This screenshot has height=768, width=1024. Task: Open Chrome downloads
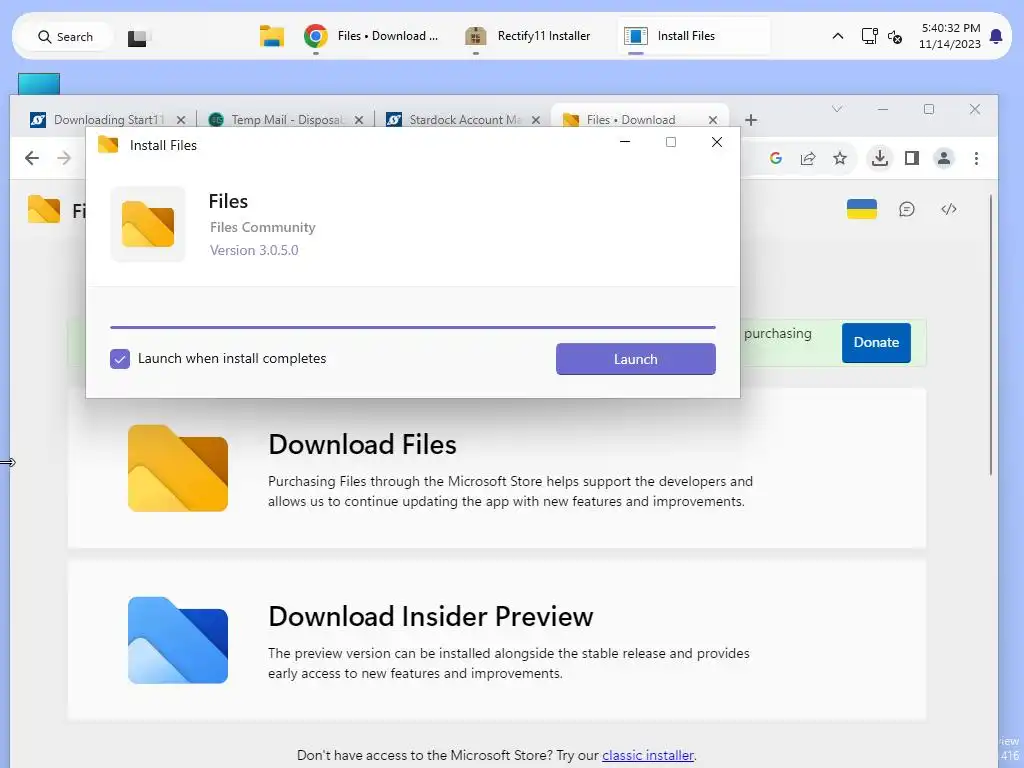tap(880, 158)
